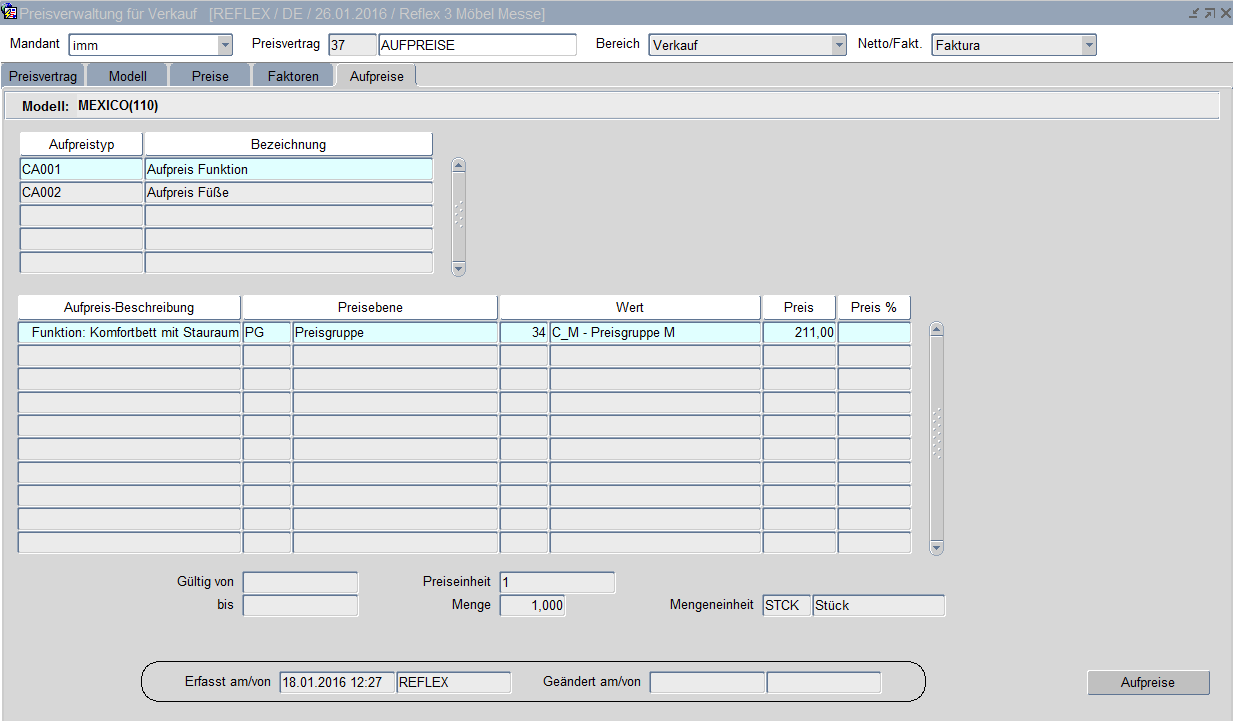1233x721 pixels.
Task: Click the application icon in title bar
Action: (x=10, y=13)
